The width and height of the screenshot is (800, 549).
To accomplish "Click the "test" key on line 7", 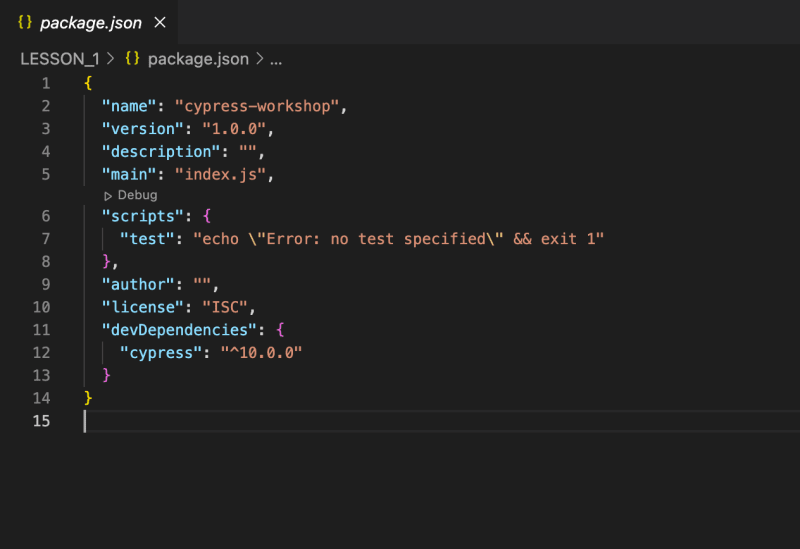I will tap(147, 239).
